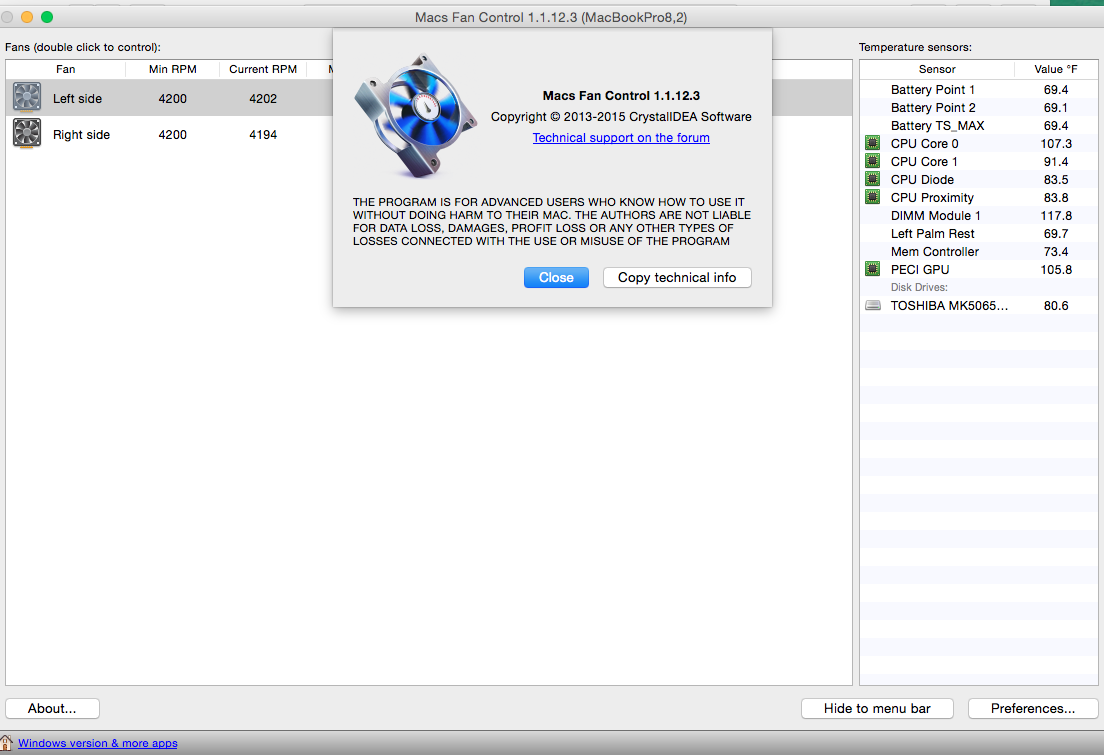Click the Right side Min RPM 4200 value

172,135
